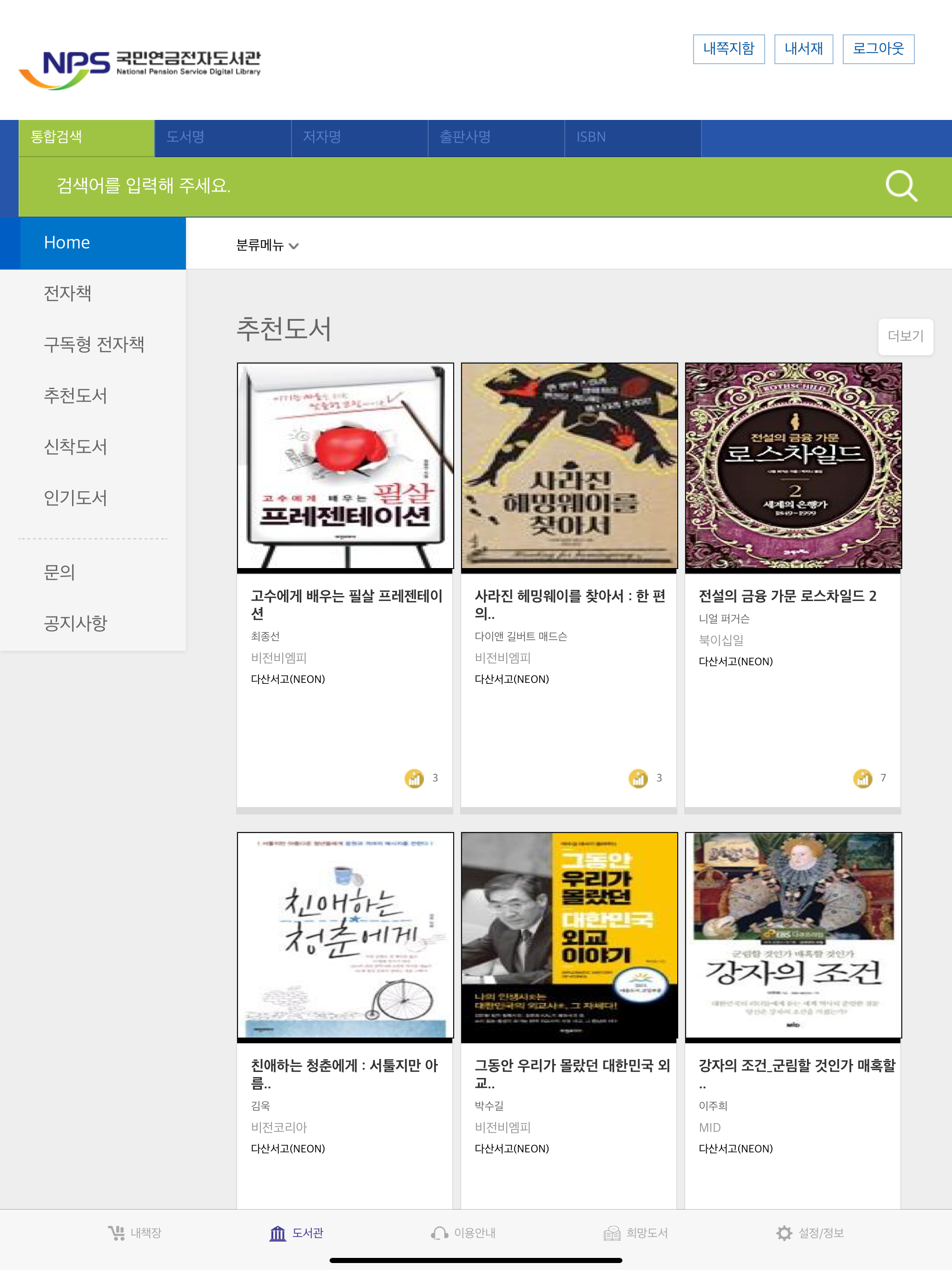The width and height of the screenshot is (952, 1270).
Task: Tap the search magnifier icon
Action: pyautogui.click(x=901, y=186)
